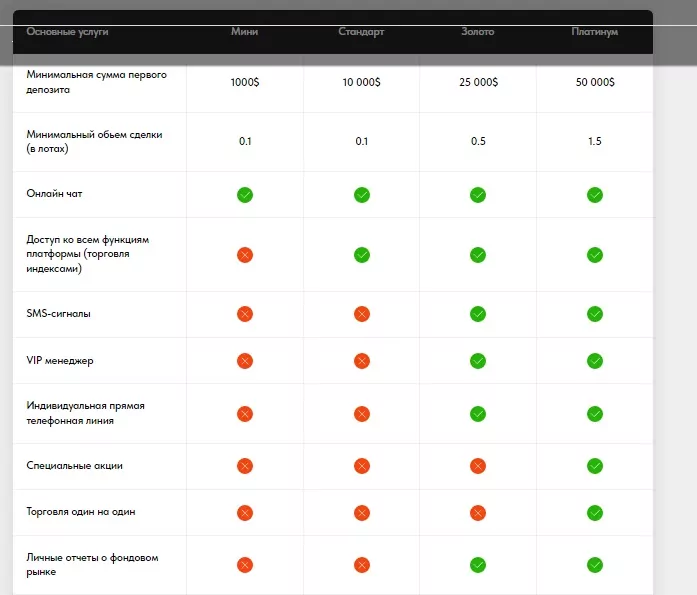
Task: Click red cross for VIP менеджер under Стандарт
Action: click(x=362, y=361)
